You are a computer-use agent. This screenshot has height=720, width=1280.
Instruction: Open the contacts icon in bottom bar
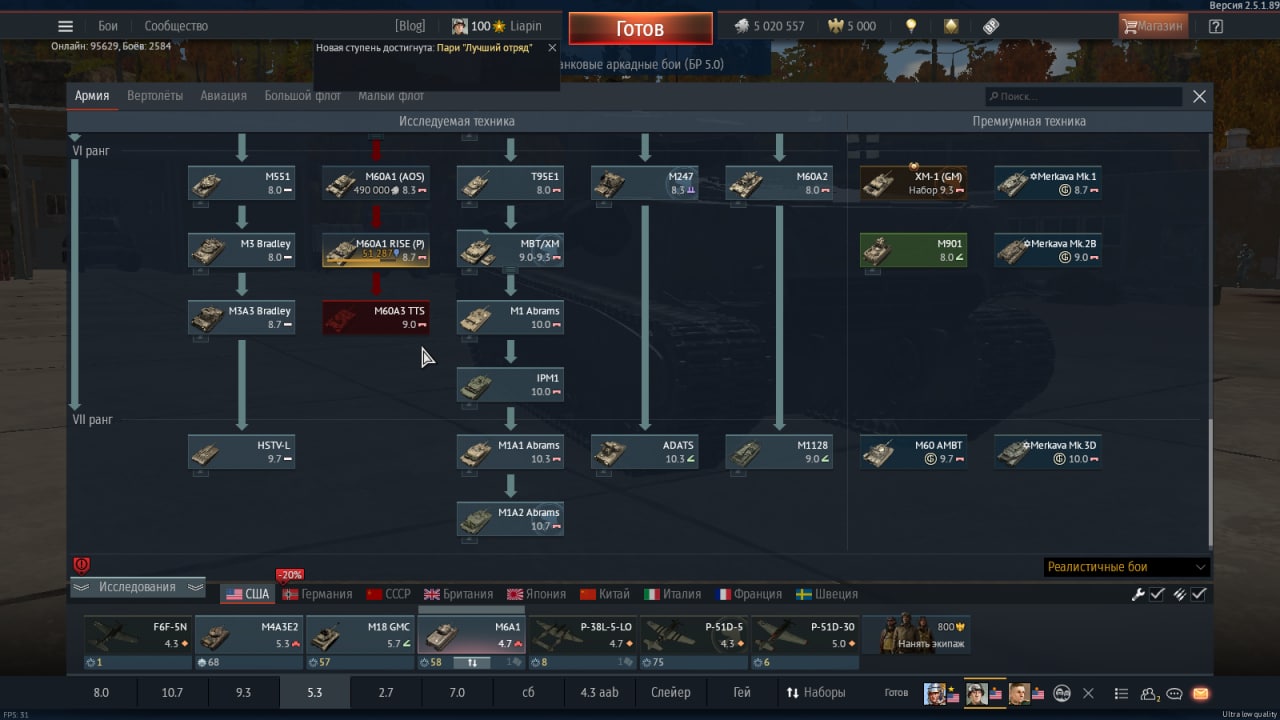pyautogui.click(x=1150, y=693)
